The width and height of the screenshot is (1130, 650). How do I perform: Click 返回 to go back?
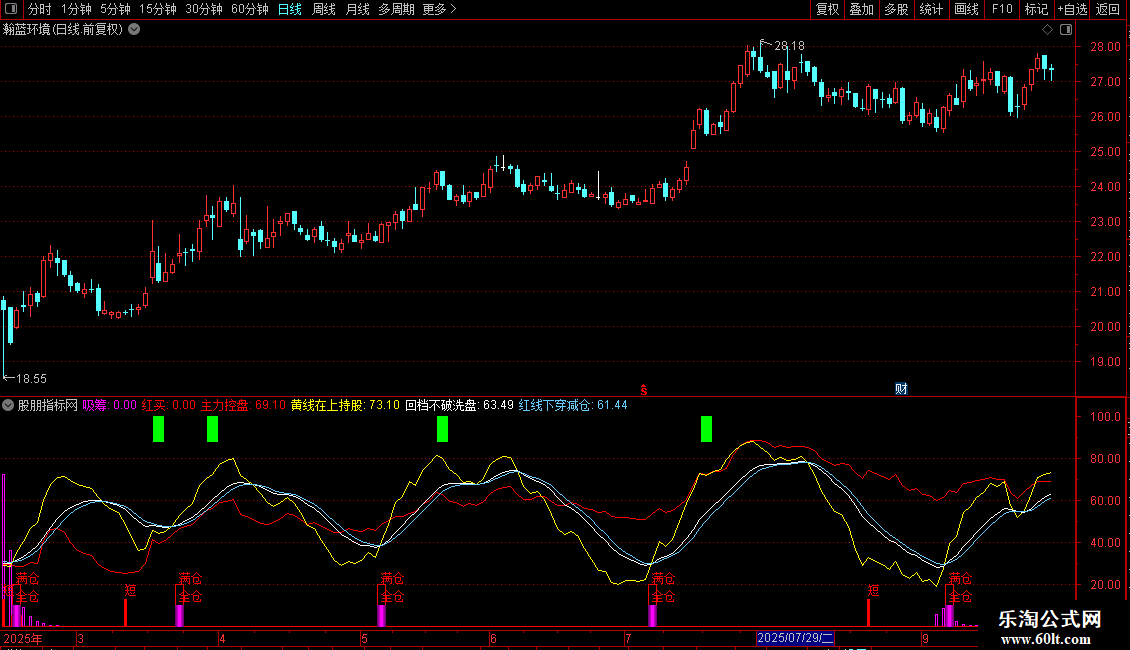pos(1108,9)
